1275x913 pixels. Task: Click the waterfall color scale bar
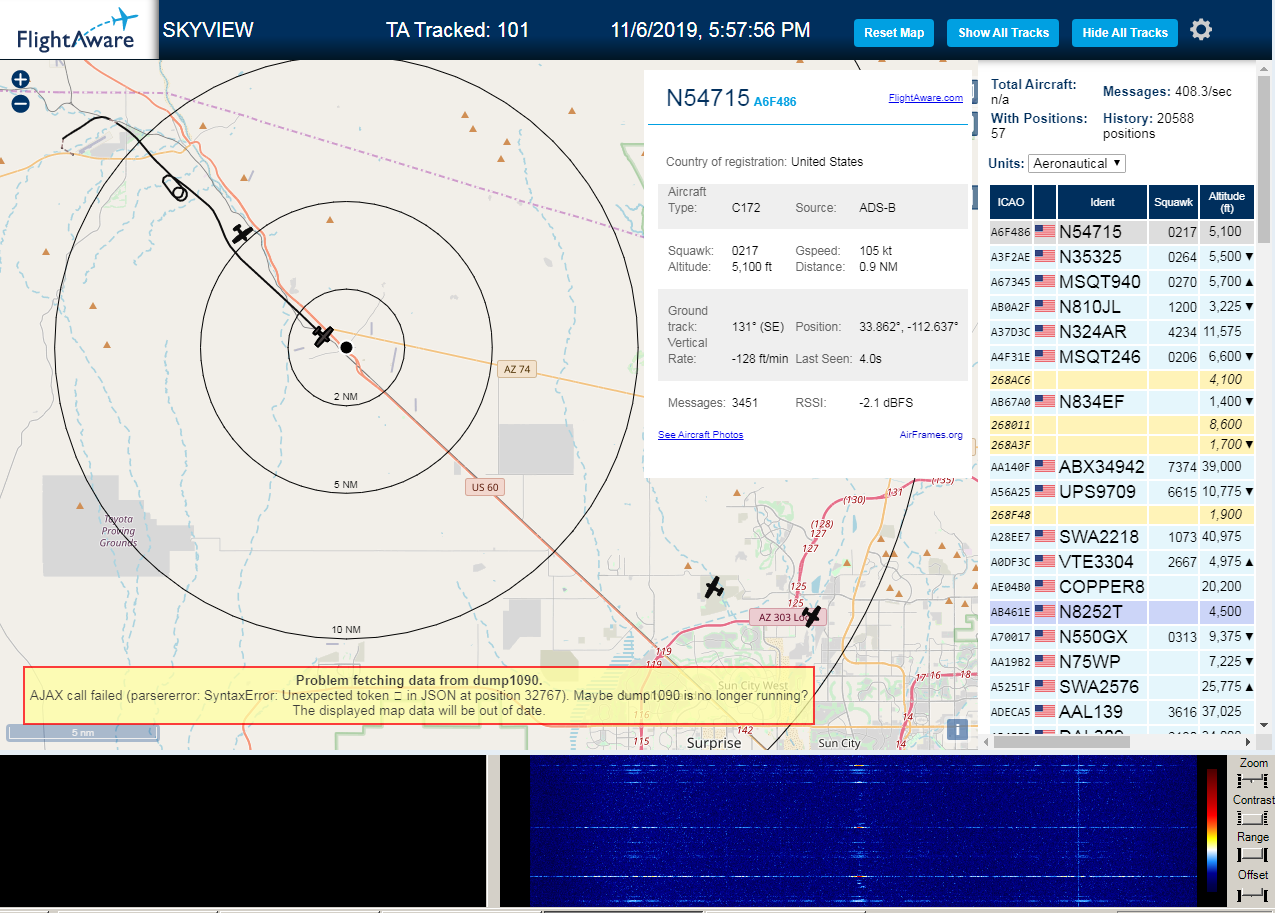tap(1212, 830)
